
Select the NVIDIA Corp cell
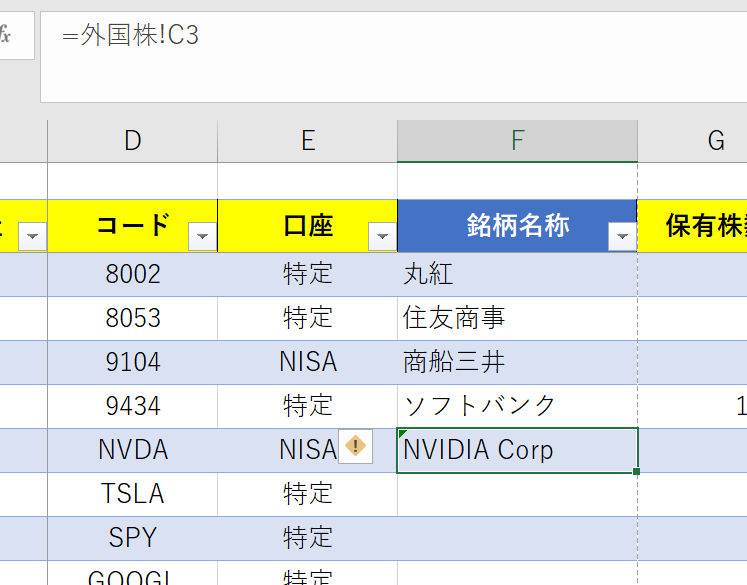coord(517,450)
